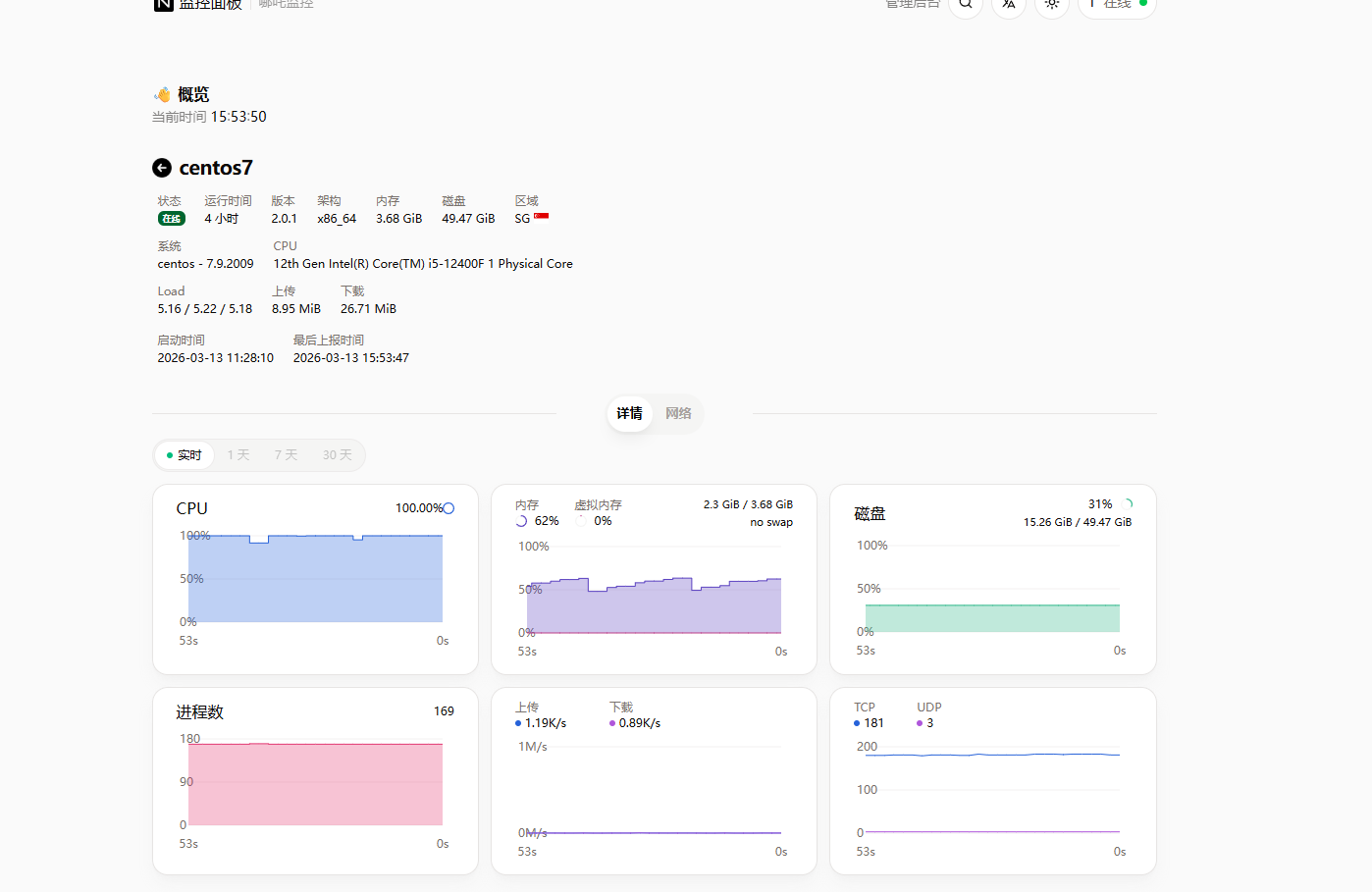This screenshot has height=892, width=1372.
Task: Click the waving hand emoji beside 概览
Action: point(162,95)
